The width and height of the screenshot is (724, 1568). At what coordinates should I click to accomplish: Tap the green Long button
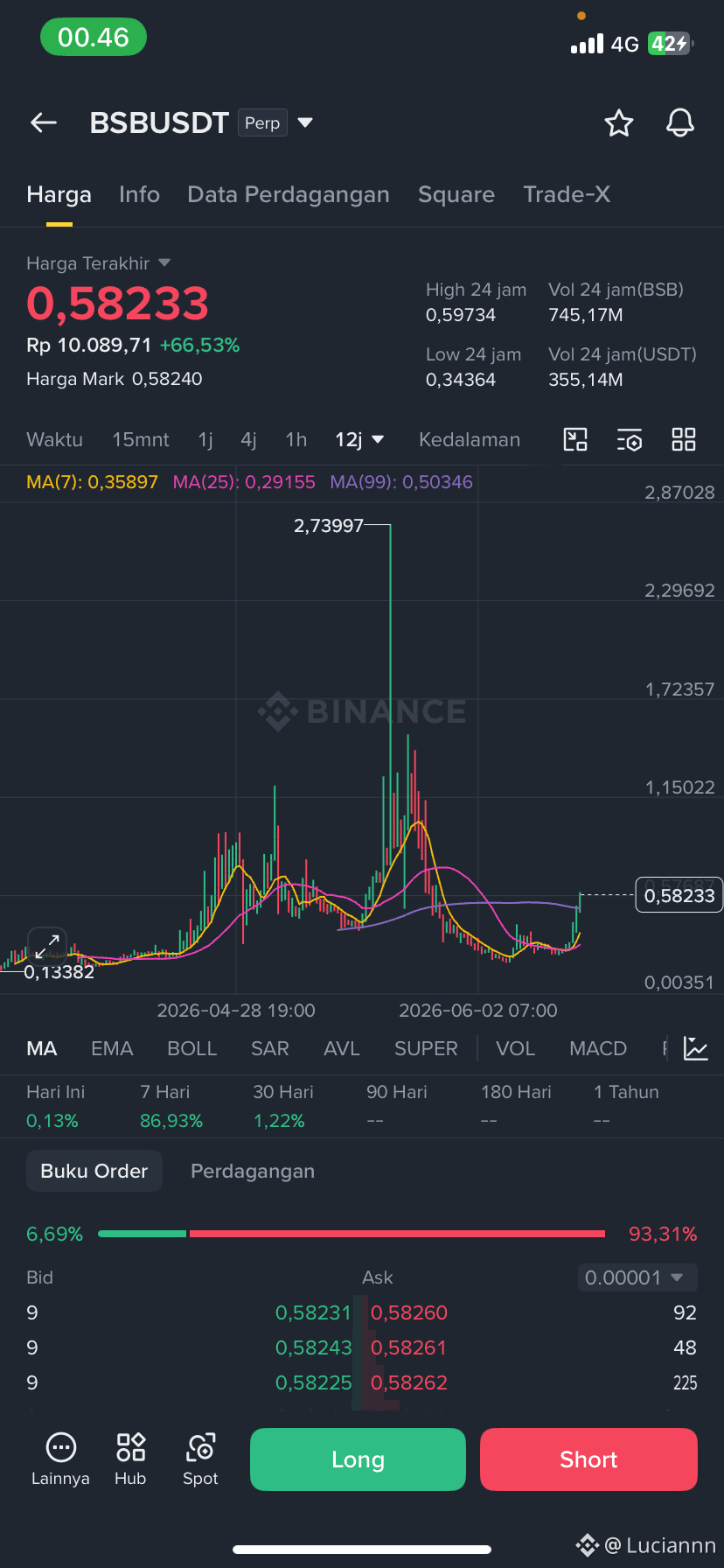tap(358, 1459)
